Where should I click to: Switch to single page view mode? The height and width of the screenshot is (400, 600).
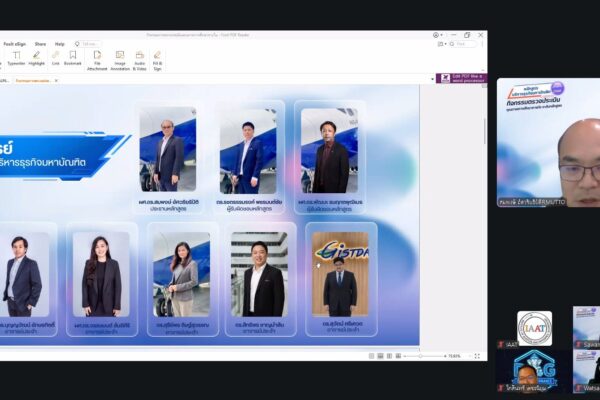(x=371, y=356)
